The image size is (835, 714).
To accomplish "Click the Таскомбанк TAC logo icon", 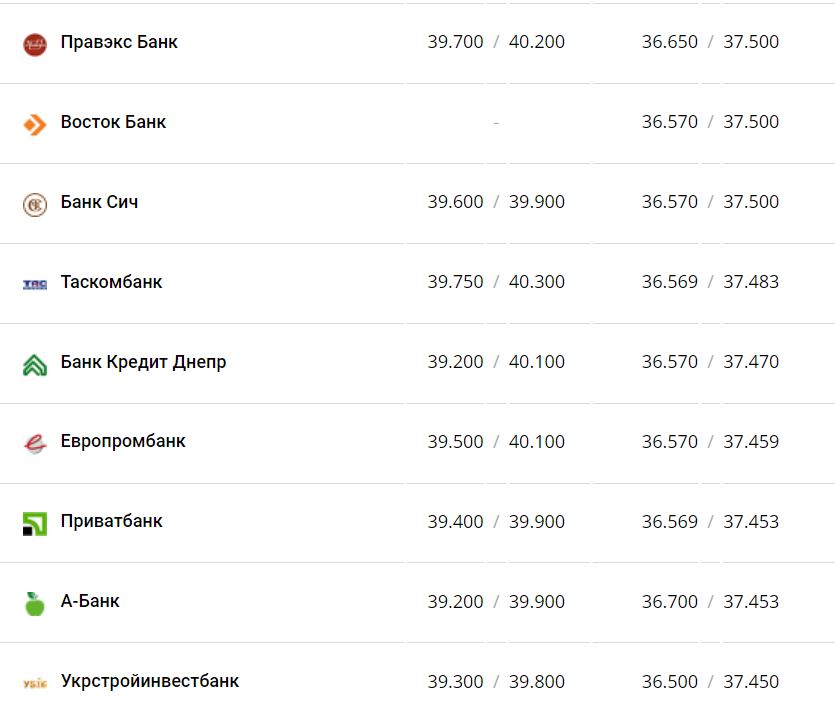I will (35, 284).
